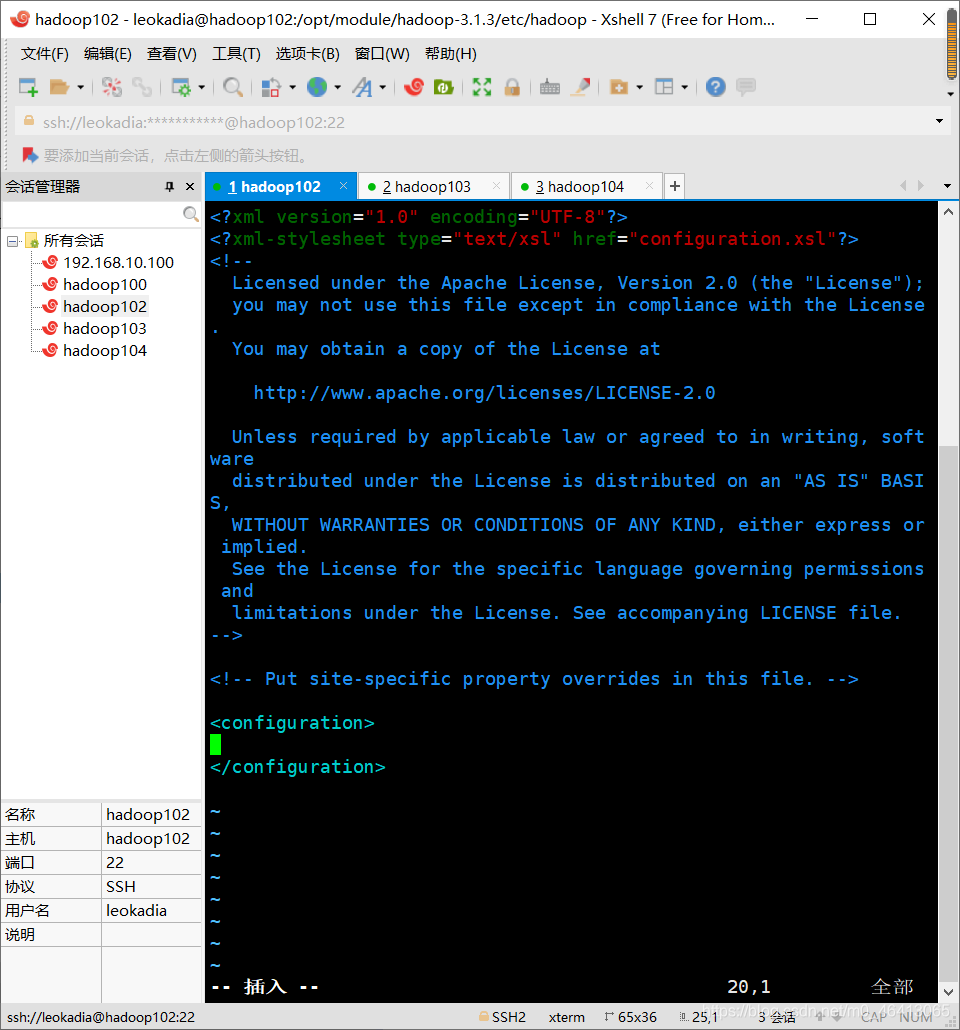
Task: Close the hadoop104 tab
Action: tap(649, 186)
